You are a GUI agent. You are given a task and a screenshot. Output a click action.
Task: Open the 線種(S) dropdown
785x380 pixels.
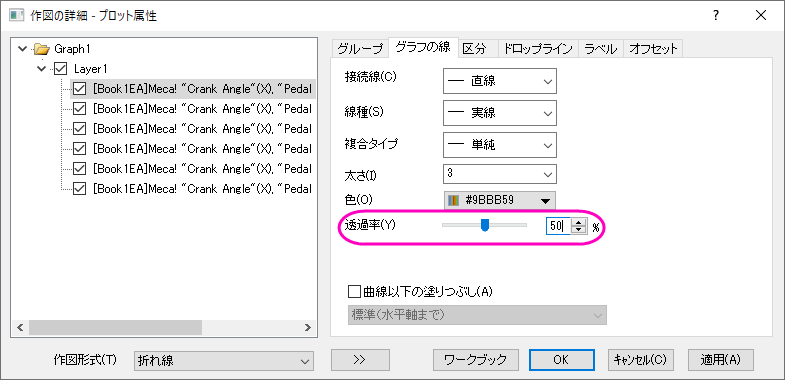[500, 113]
